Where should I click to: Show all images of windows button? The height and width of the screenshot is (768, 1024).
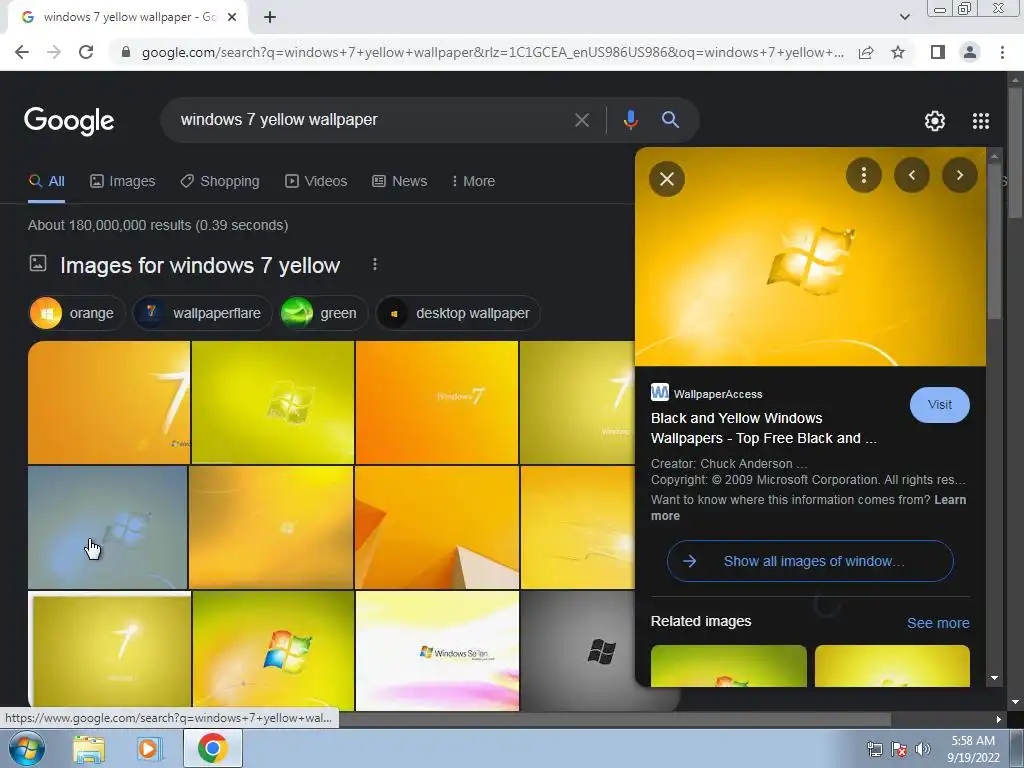pos(810,561)
